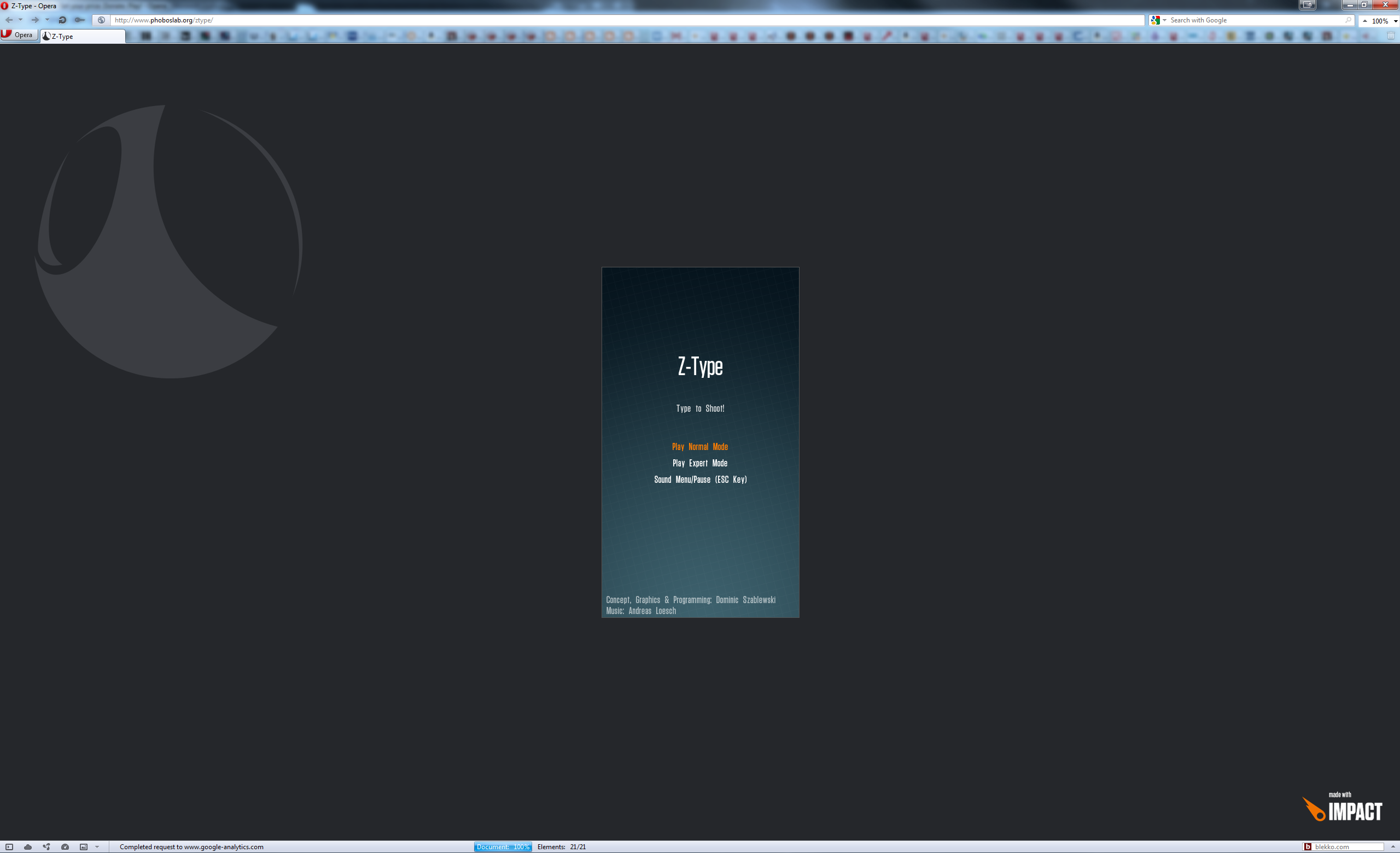Click the Opera Unite icon in status bar
The width and height of the screenshot is (1400, 853).
click(46, 847)
